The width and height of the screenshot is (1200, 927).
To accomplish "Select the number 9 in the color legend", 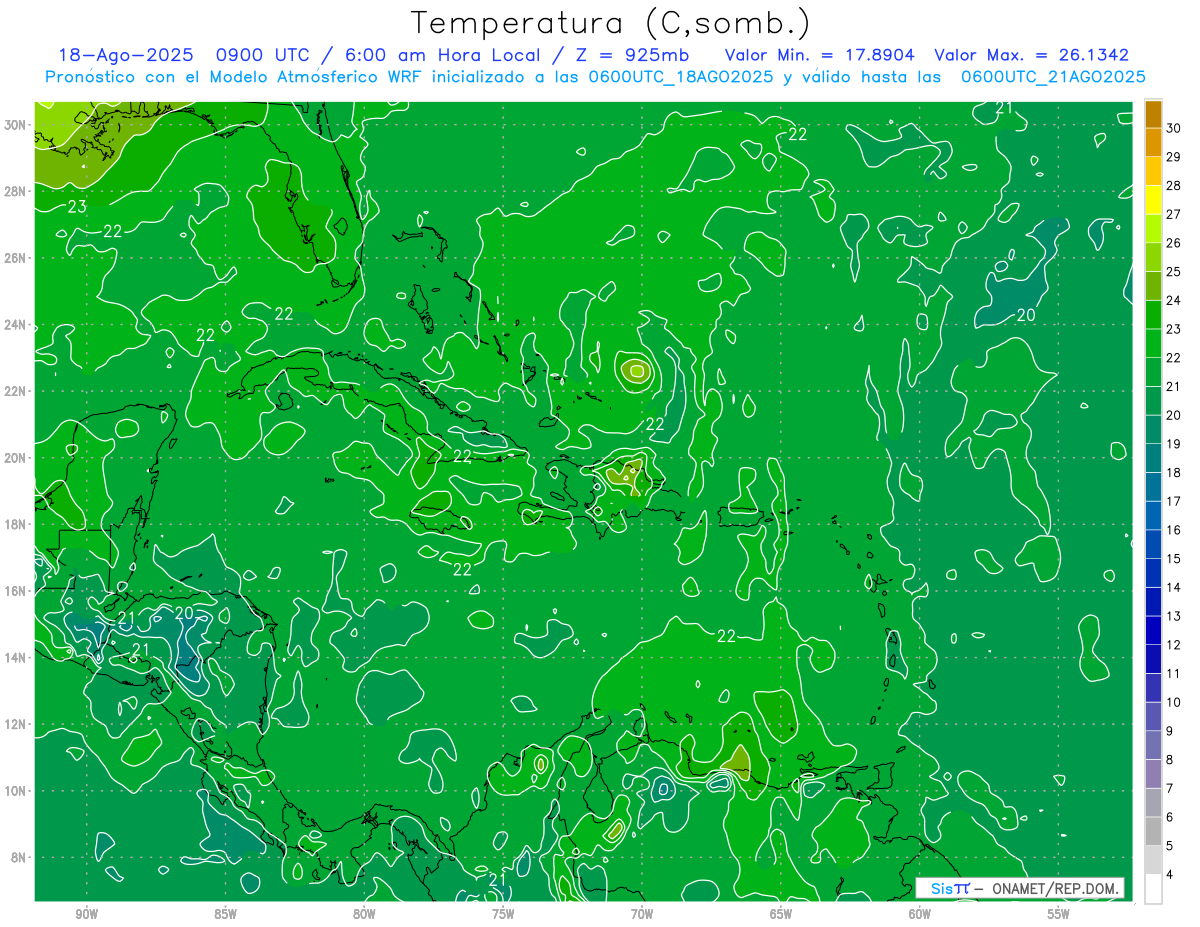I will pos(1171,731).
